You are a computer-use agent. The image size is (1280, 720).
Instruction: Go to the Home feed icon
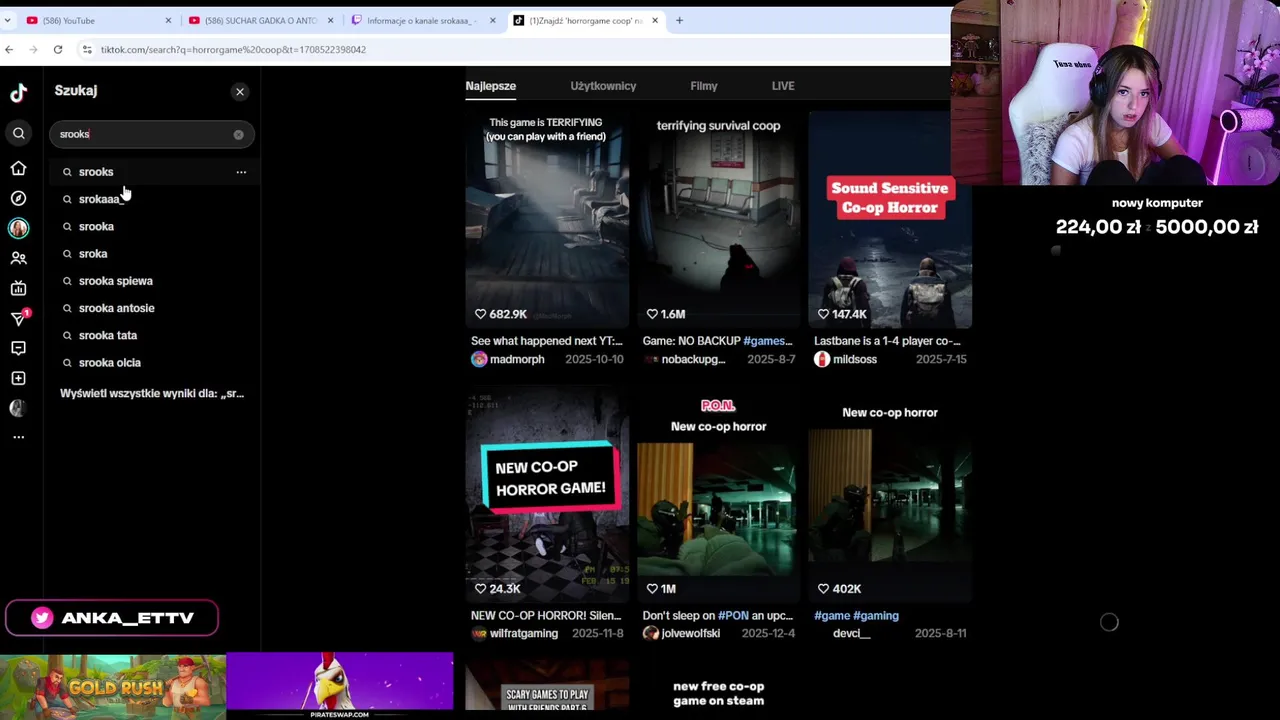coord(19,168)
